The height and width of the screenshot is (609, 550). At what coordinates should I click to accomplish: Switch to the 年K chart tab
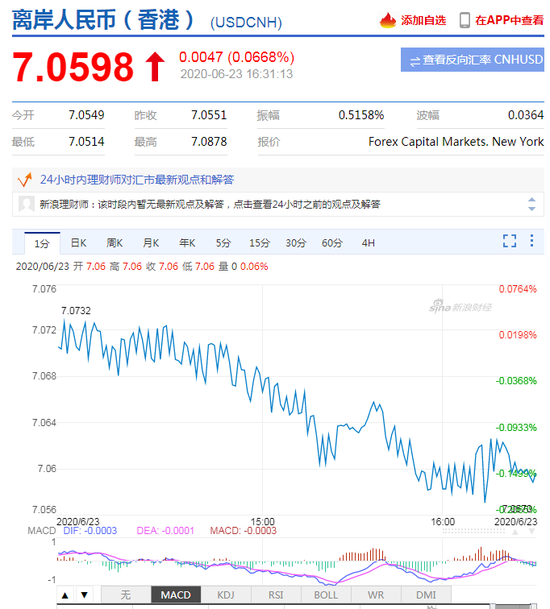click(187, 243)
